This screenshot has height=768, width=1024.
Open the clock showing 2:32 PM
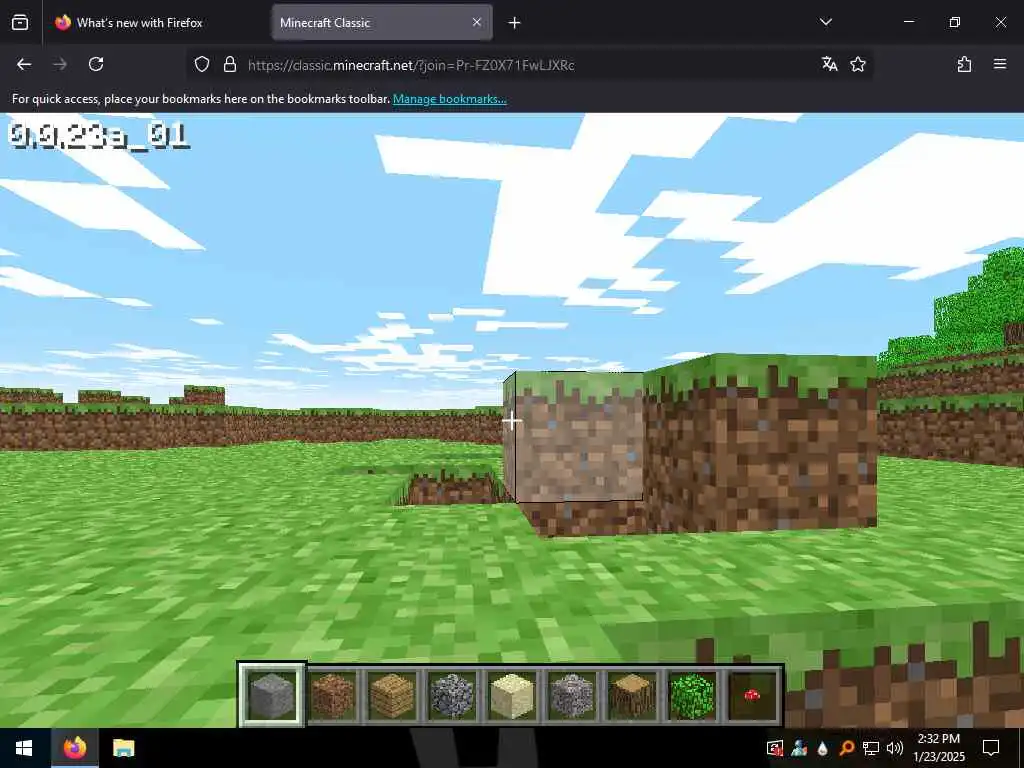(938, 748)
